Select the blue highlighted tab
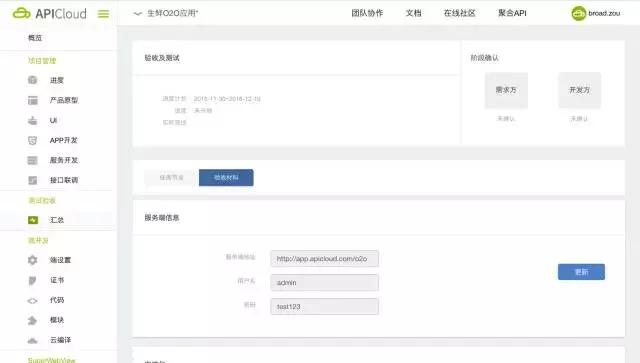This screenshot has width=640, height=363. 226,178
